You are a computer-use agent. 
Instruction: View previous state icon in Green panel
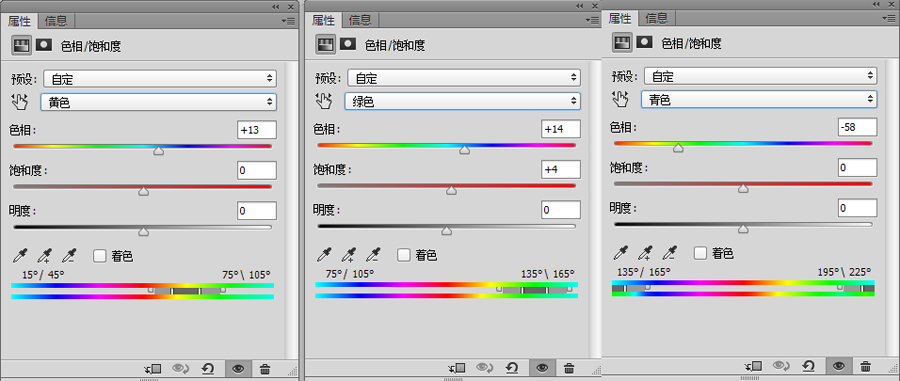[x=486, y=367]
